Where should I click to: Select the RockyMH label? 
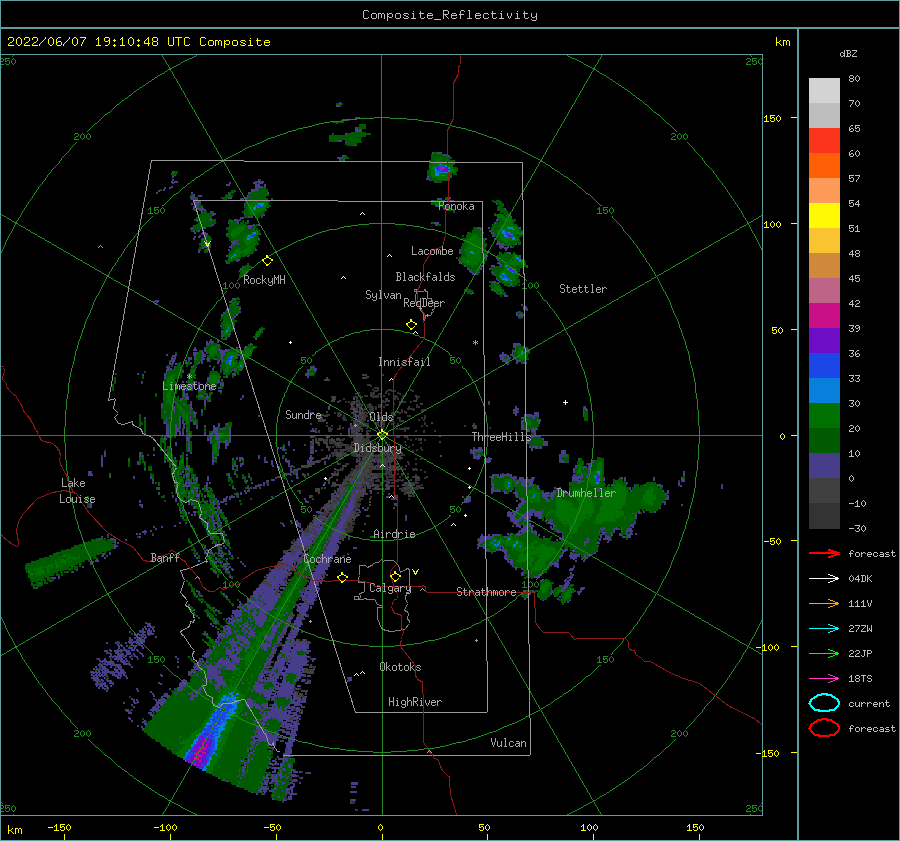[264, 280]
